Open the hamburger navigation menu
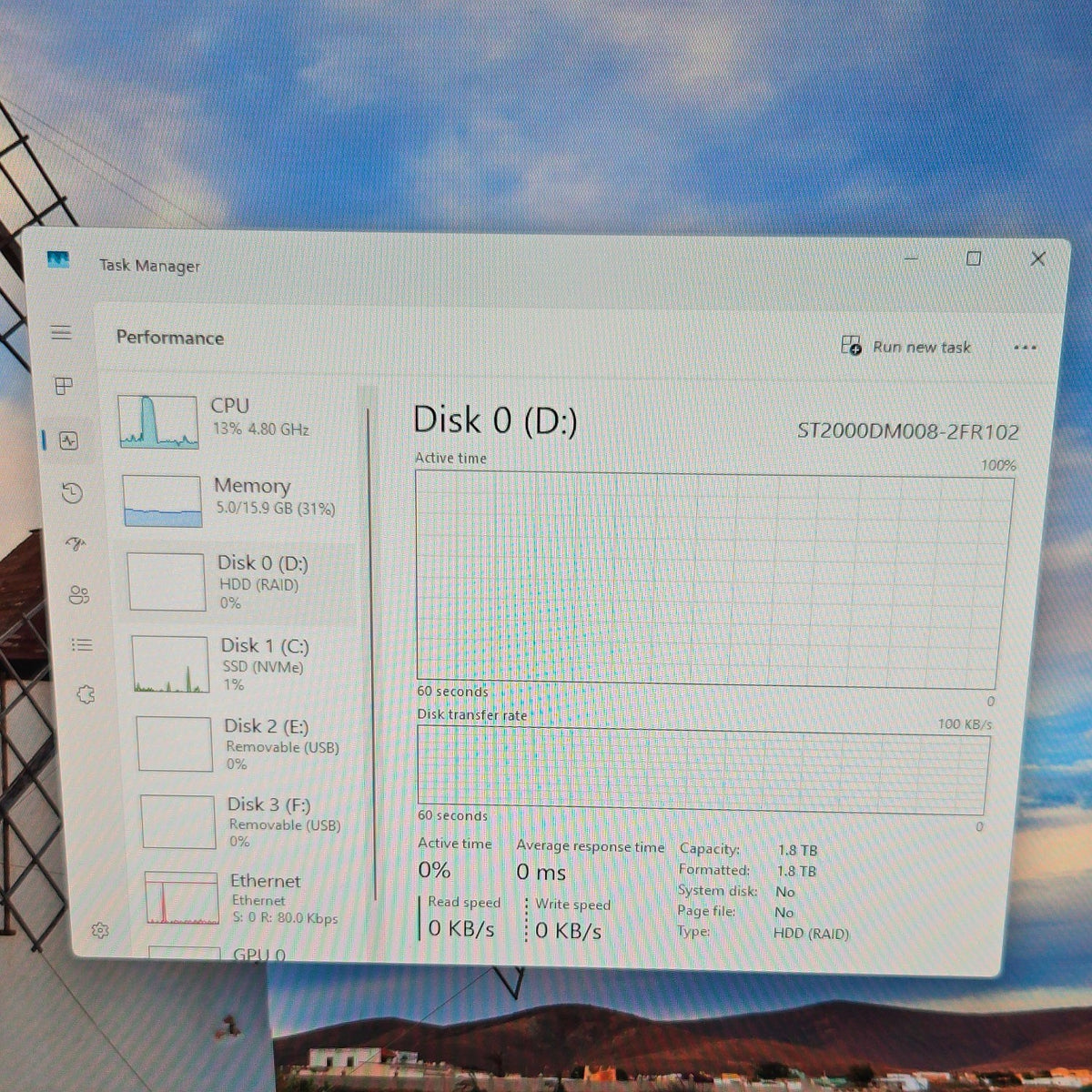This screenshot has height=1092, width=1092. [x=61, y=332]
